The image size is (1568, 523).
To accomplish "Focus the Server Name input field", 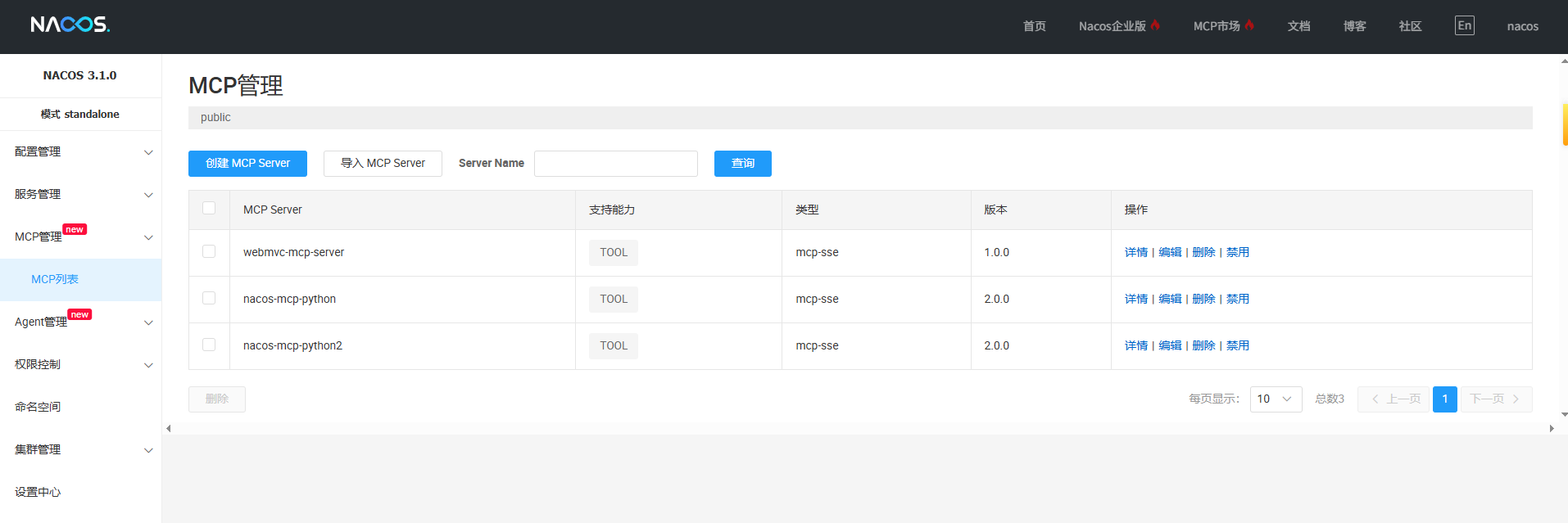I will pos(616,164).
